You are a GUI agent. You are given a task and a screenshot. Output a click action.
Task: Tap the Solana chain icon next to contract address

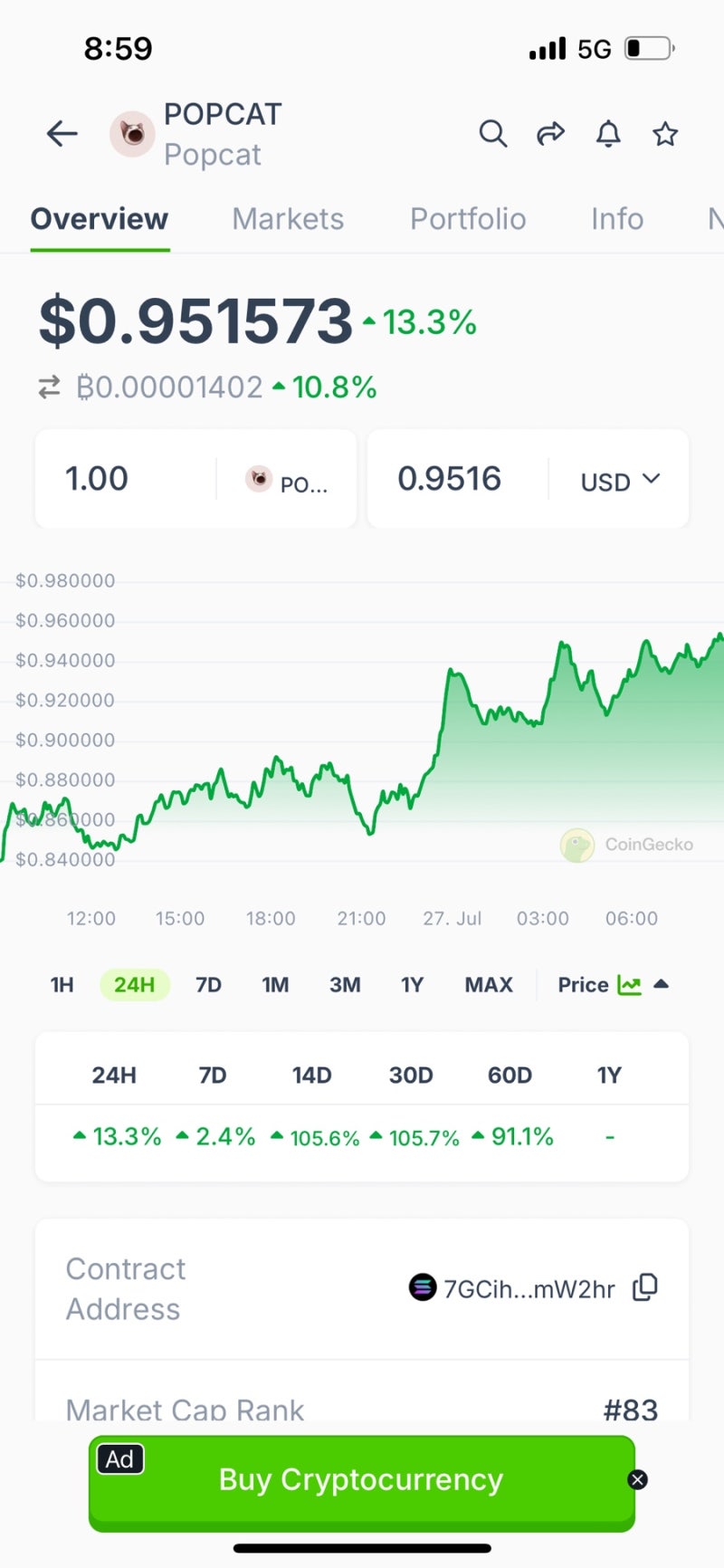[x=422, y=1287]
